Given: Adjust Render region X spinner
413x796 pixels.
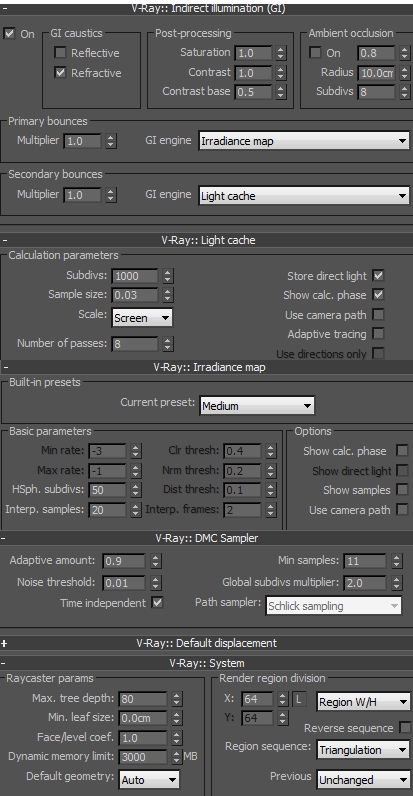Looking at the screenshot, I should (x=283, y=699).
